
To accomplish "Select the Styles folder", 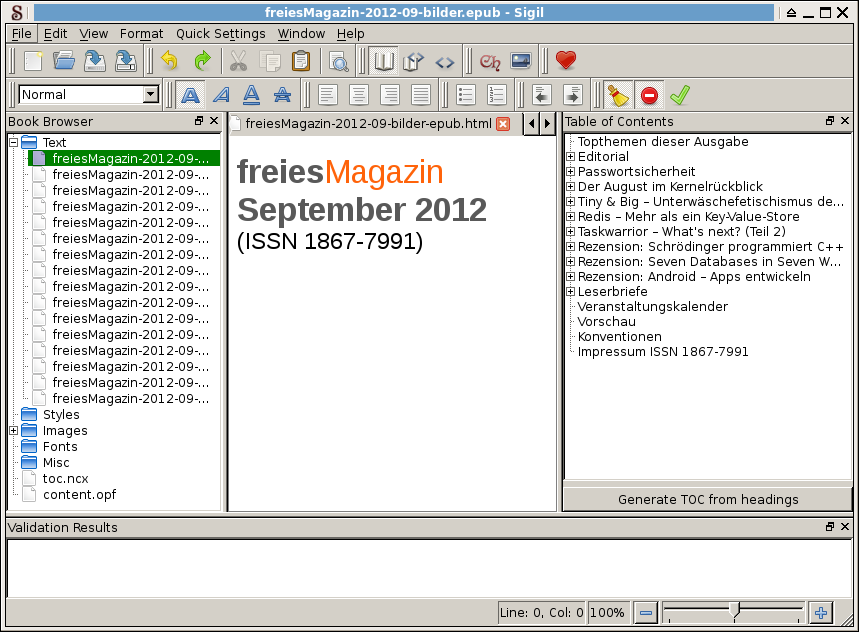I will [x=61, y=415].
